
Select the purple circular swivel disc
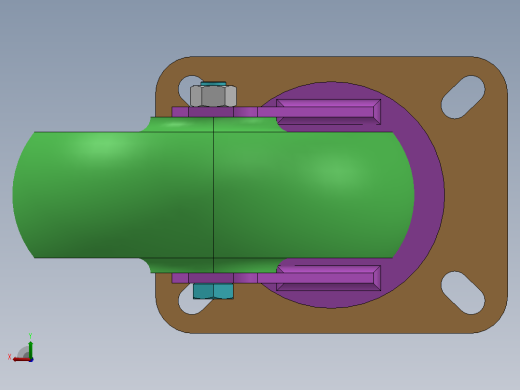click(x=430, y=195)
